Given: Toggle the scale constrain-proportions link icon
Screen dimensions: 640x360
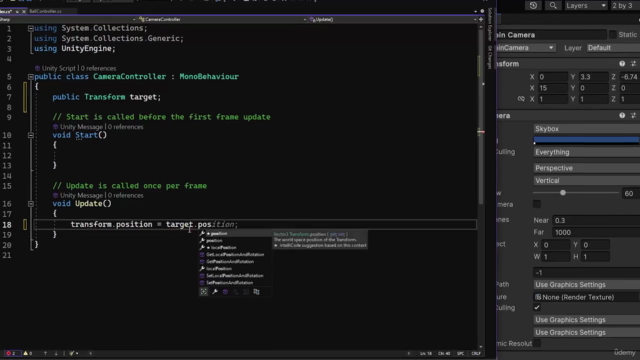Looking at the screenshot, I should pyautogui.click(x=521, y=99).
